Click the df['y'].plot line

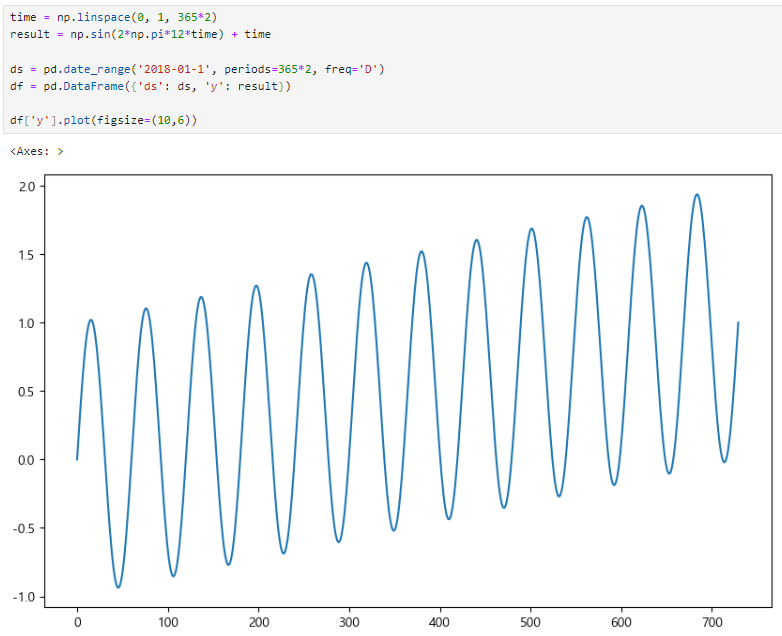click(x=103, y=120)
